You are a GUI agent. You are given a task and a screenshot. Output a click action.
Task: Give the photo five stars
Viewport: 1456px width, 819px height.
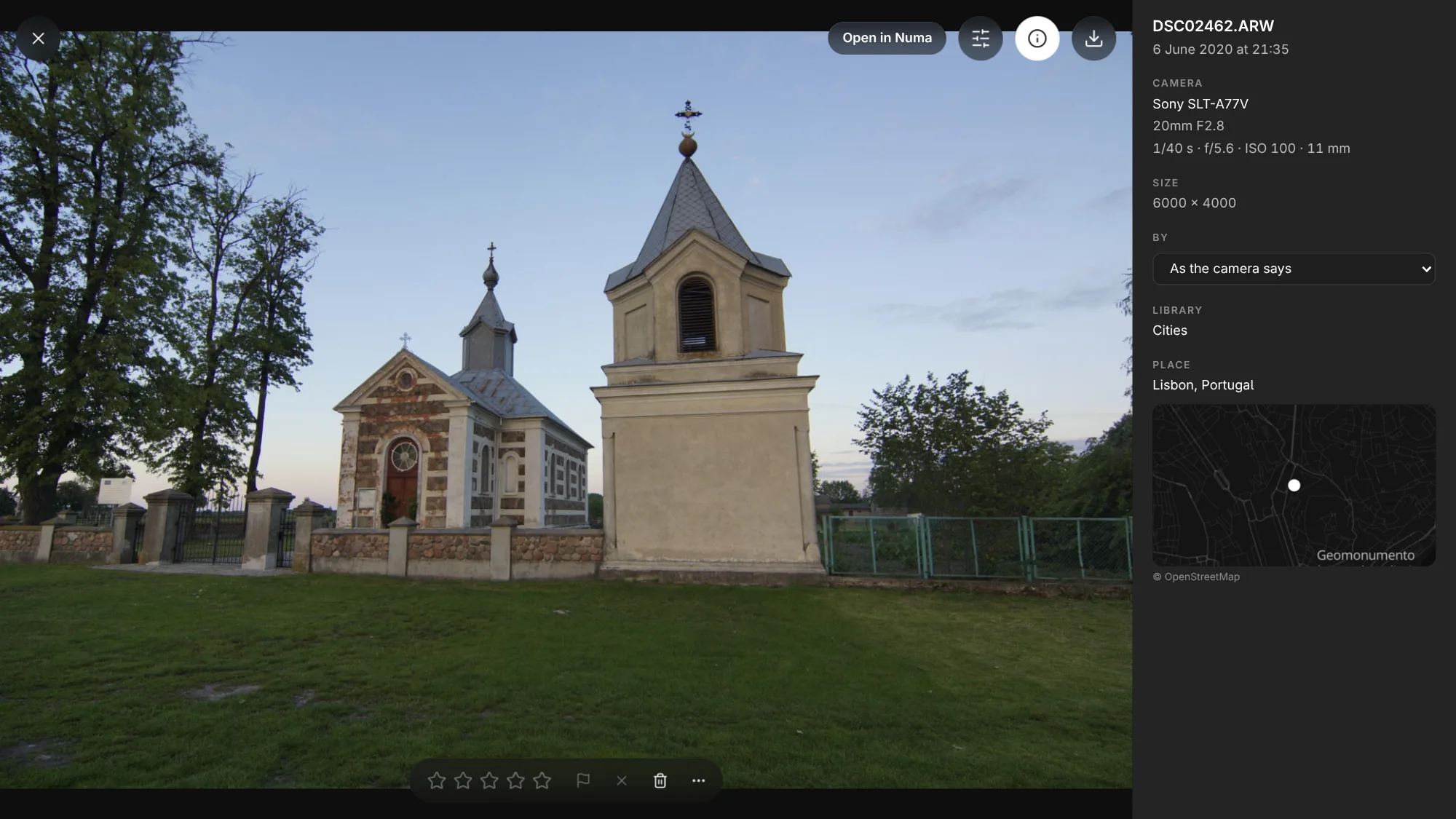pos(542,780)
